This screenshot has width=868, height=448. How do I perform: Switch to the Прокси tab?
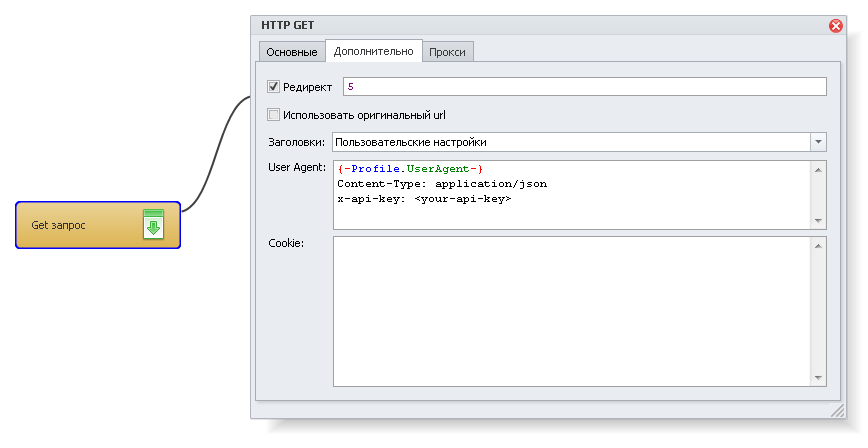click(447, 52)
